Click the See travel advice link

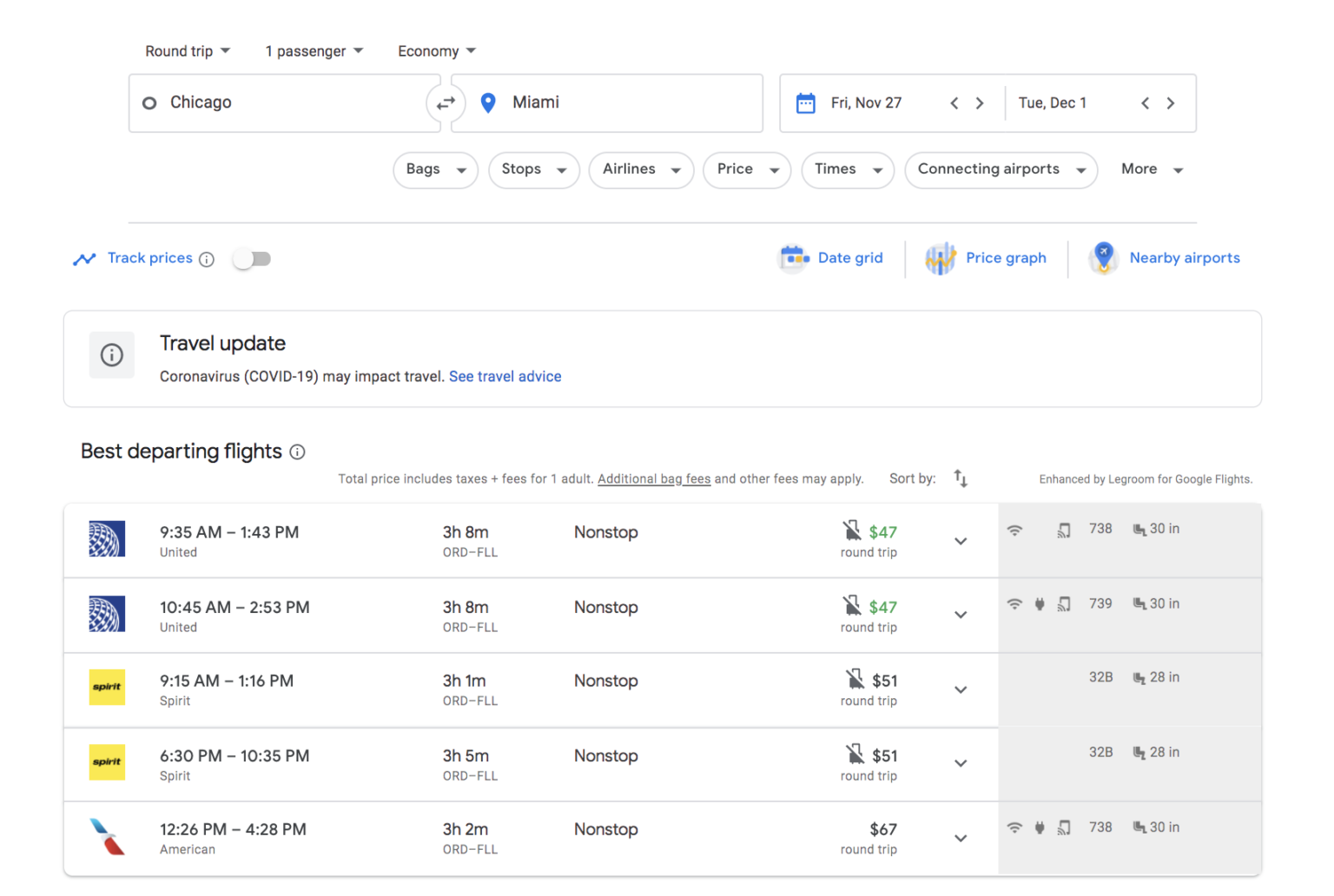tap(505, 376)
